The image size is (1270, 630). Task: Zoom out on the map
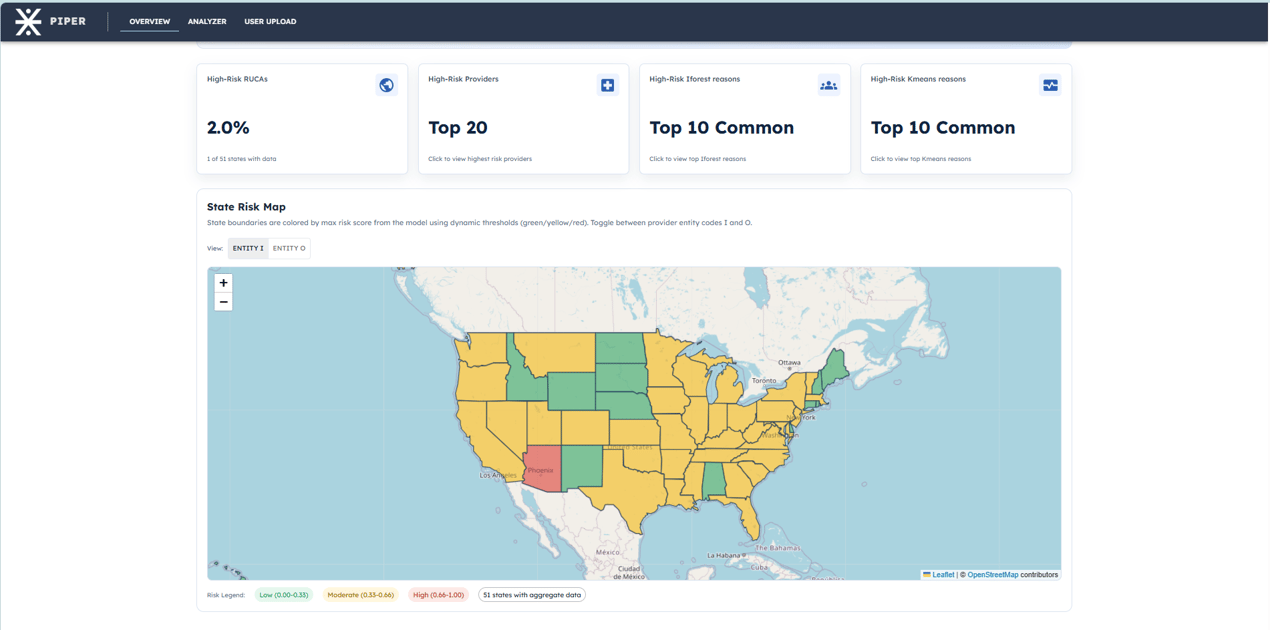(223, 302)
